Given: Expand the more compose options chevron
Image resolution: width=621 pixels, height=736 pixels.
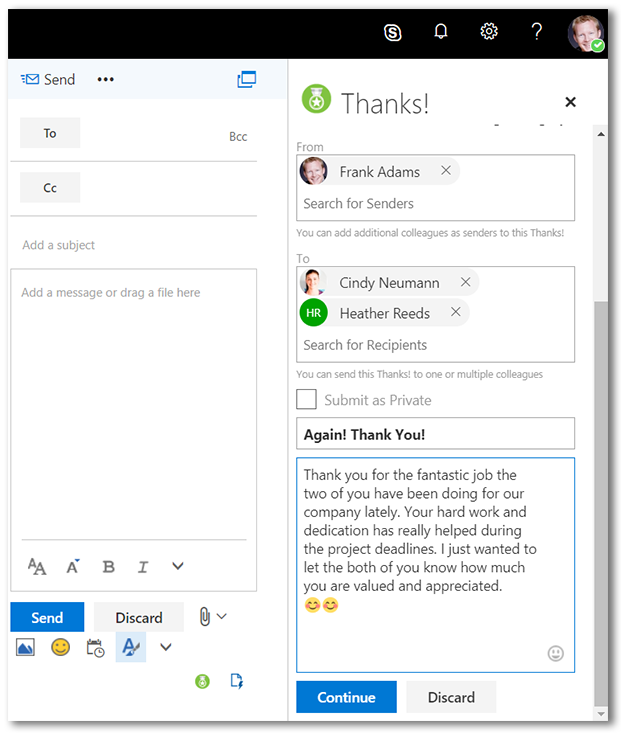Looking at the screenshot, I should coord(166,647).
